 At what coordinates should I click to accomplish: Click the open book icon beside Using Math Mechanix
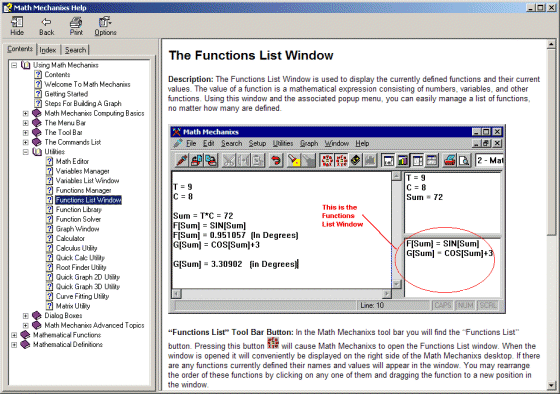pos(25,65)
